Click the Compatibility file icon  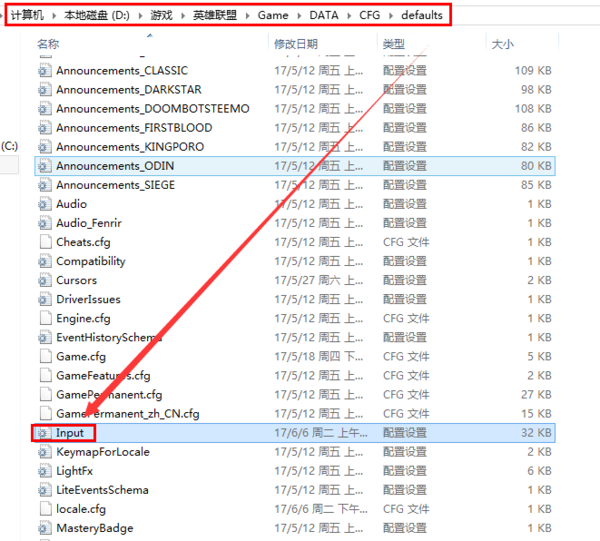(x=45, y=261)
